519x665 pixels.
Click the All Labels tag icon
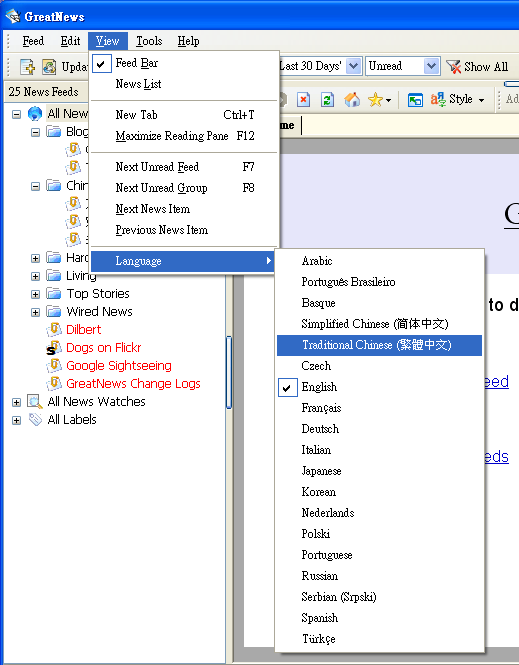point(35,419)
